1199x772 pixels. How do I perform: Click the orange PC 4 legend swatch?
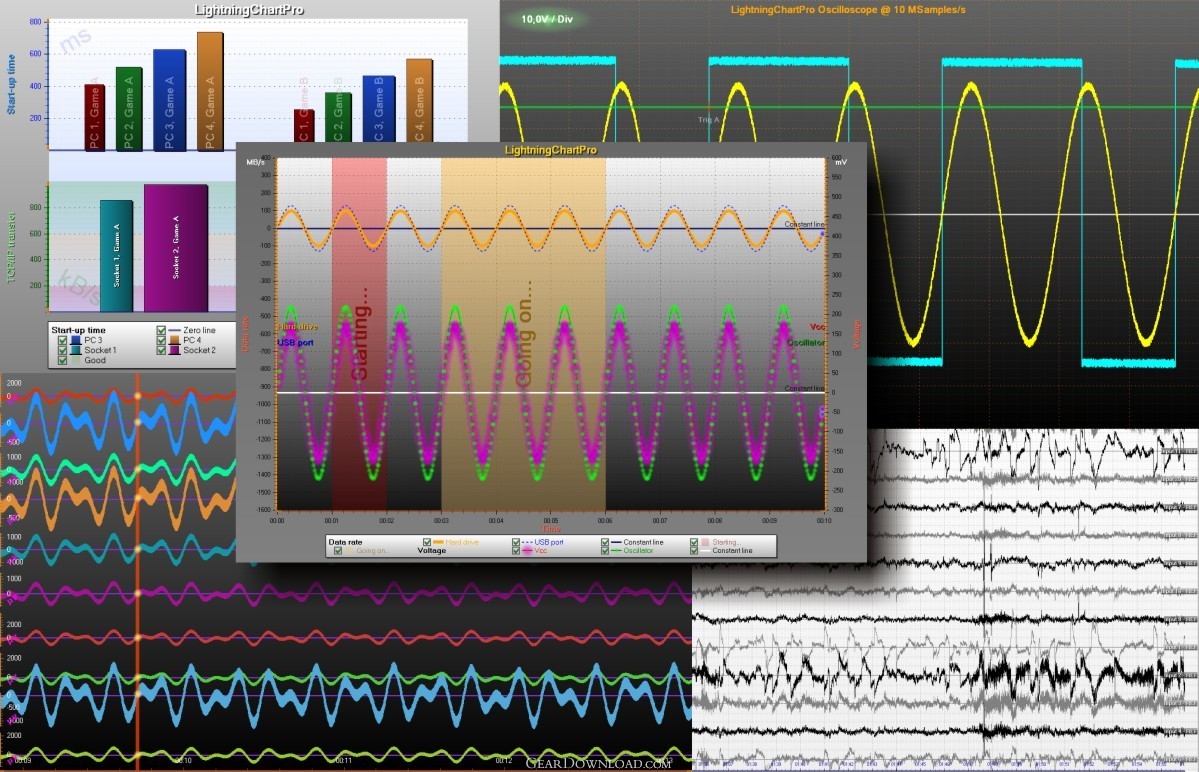(x=174, y=341)
